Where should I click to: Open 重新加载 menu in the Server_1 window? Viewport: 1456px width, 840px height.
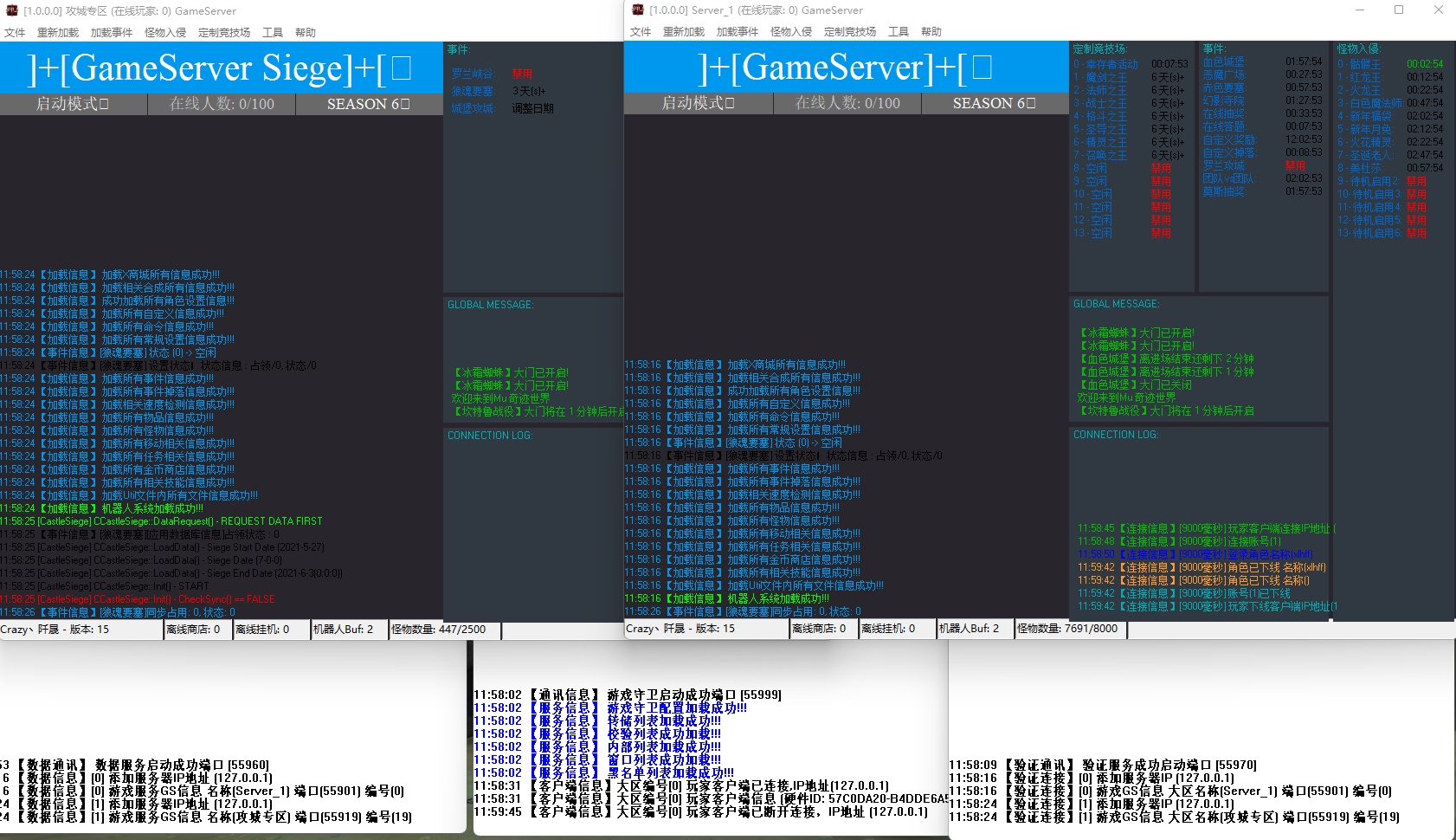click(683, 31)
